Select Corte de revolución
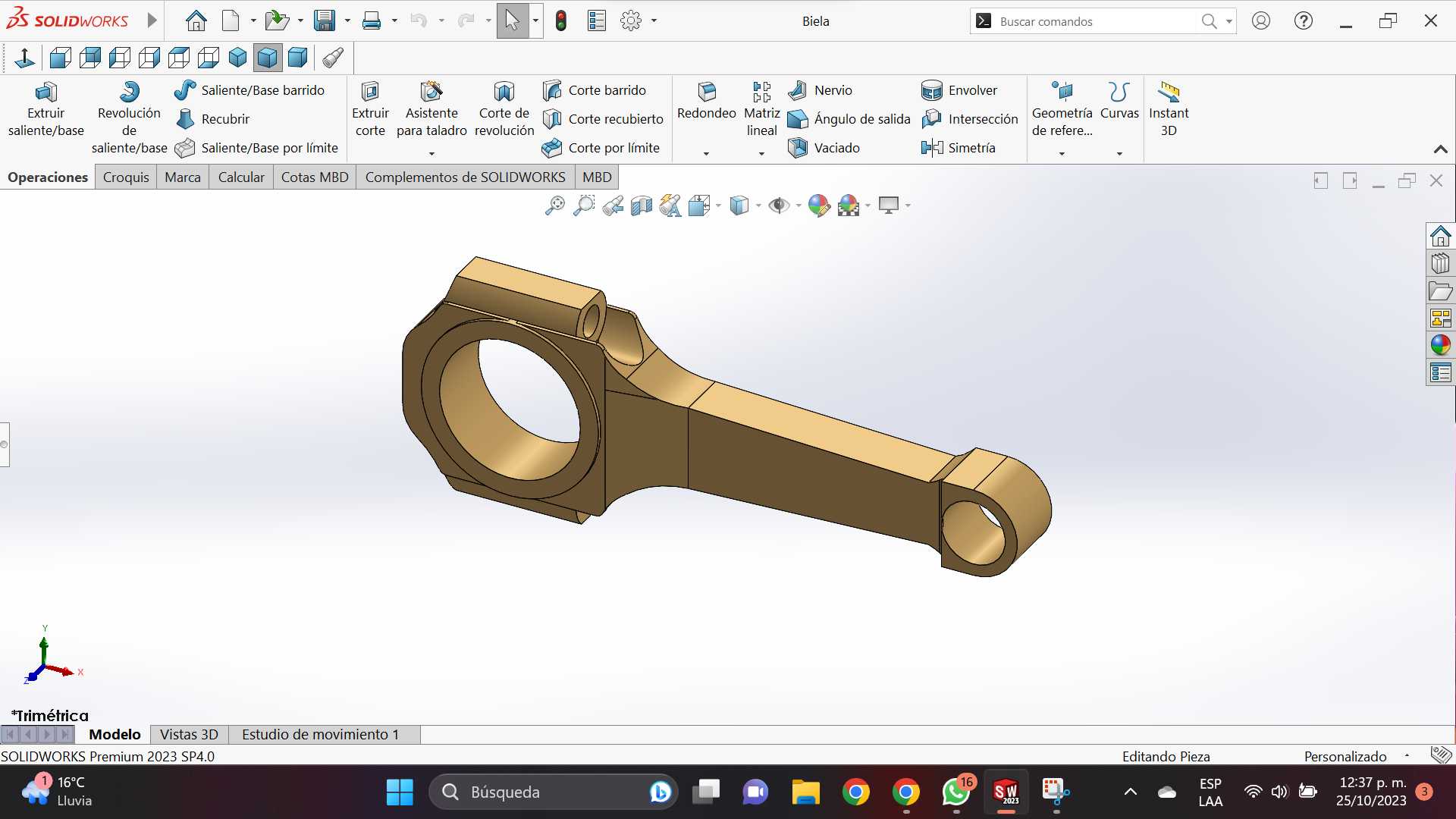 click(x=504, y=110)
